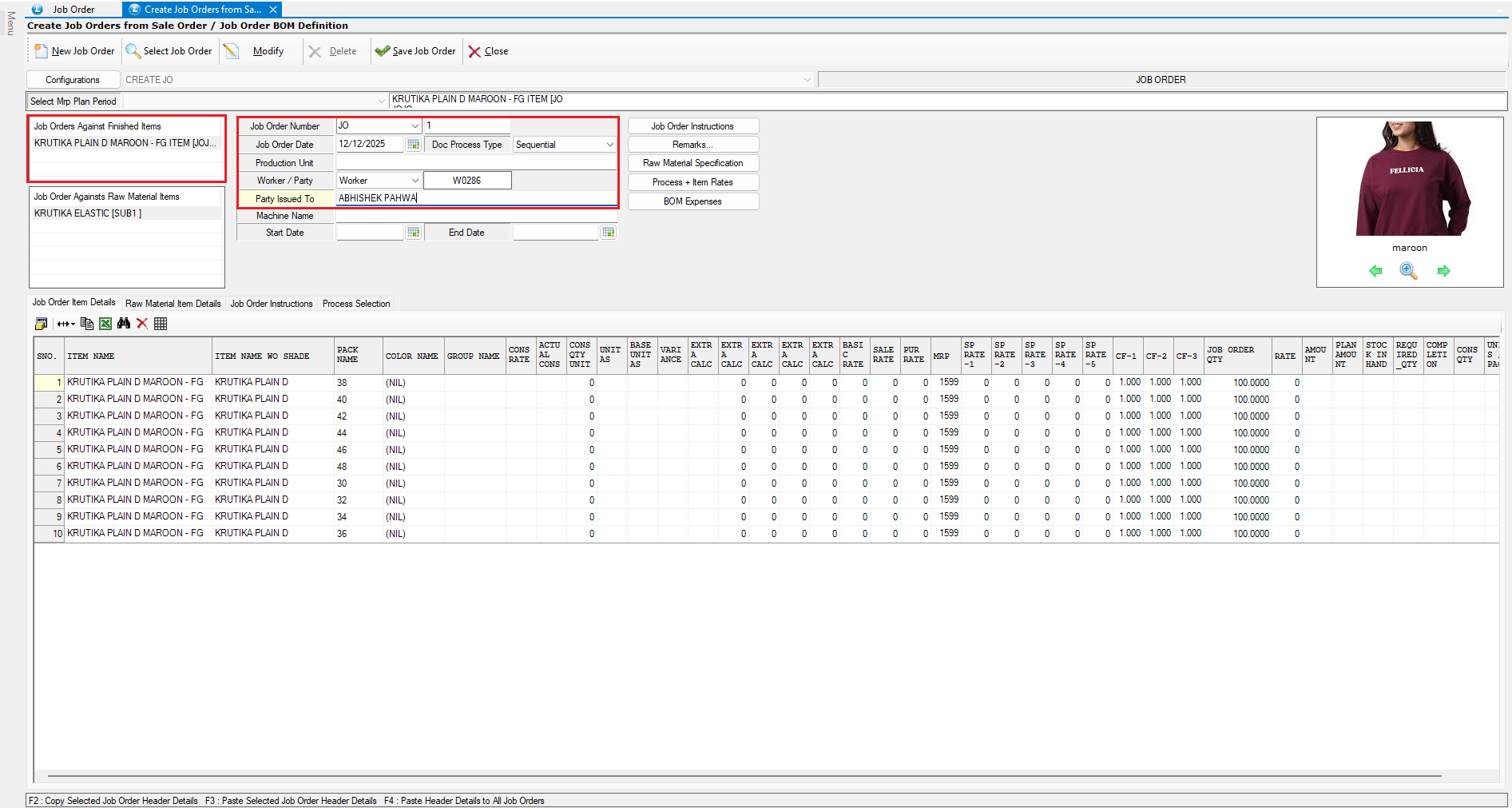
Task: Zoom the product image with magnifier icon
Action: [1408, 271]
